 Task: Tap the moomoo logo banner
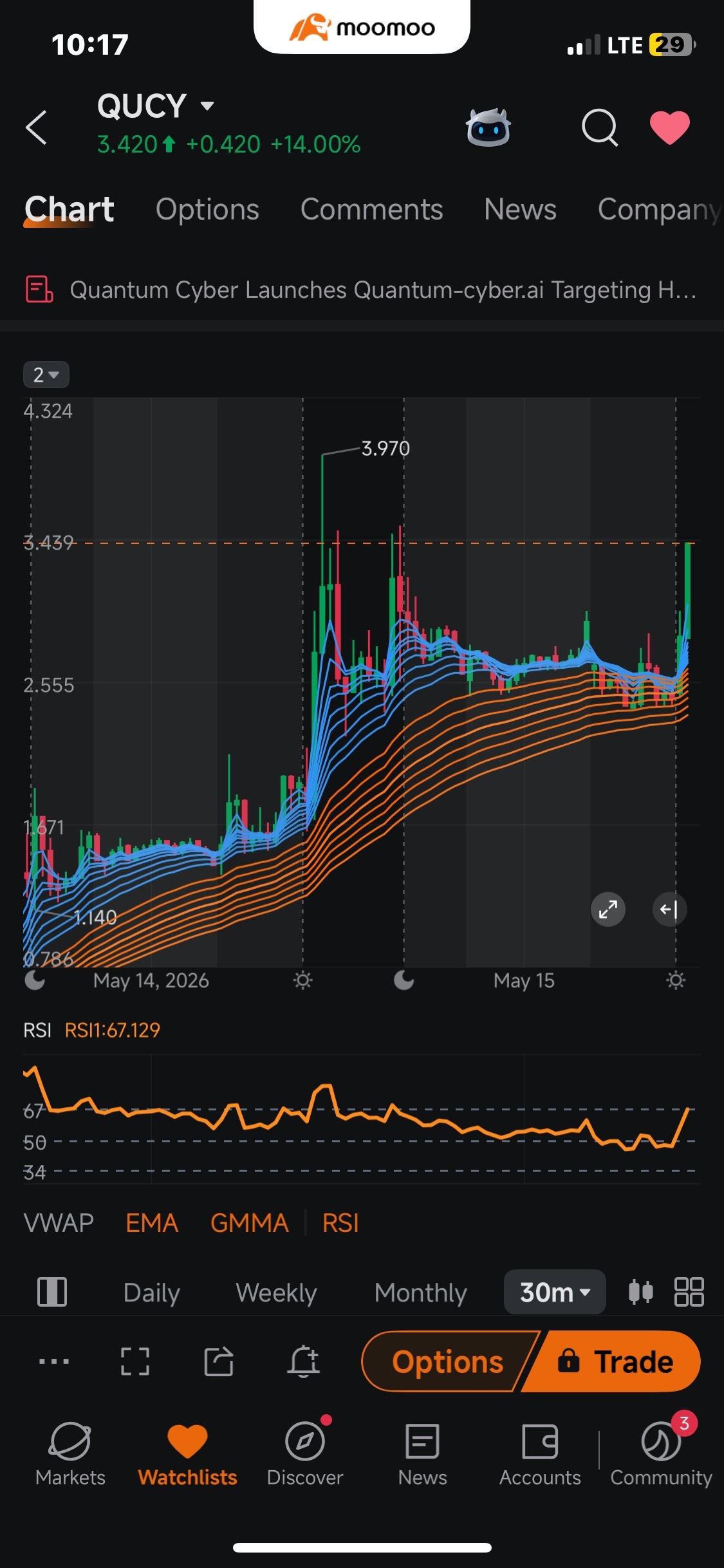362,27
